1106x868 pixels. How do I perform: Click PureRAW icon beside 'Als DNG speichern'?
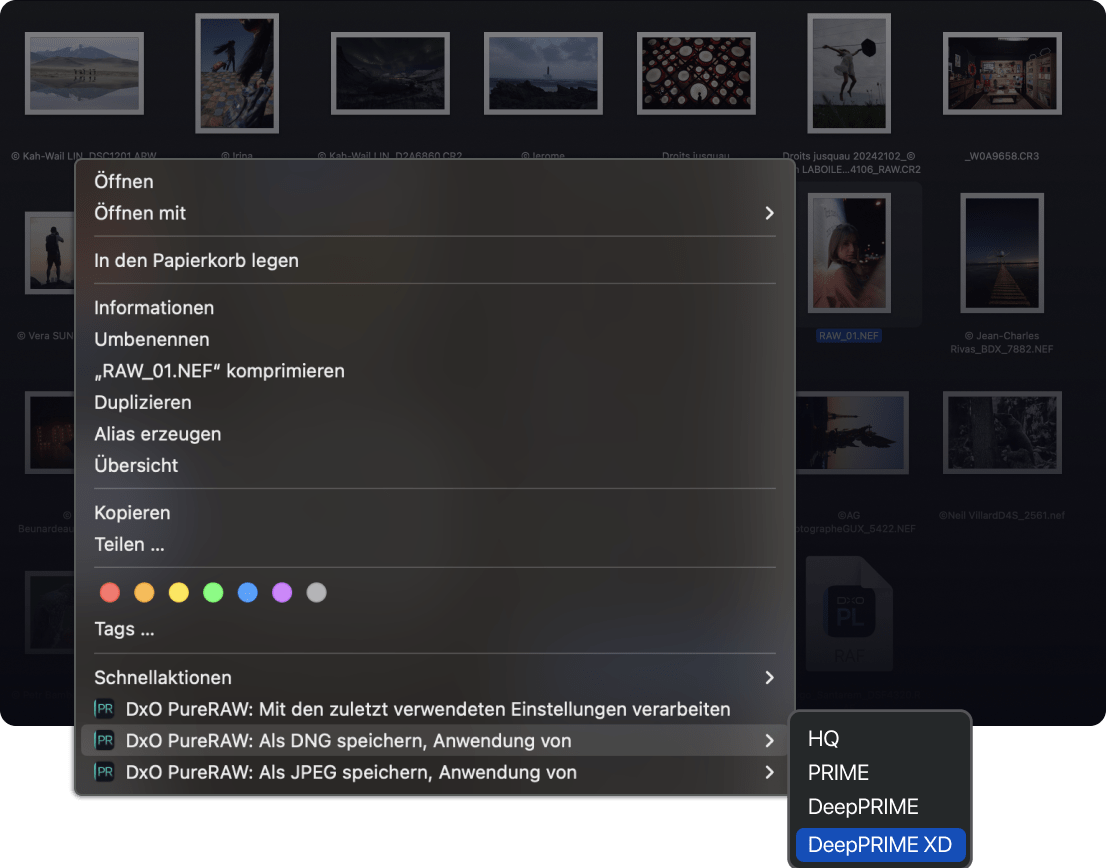(x=104, y=740)
